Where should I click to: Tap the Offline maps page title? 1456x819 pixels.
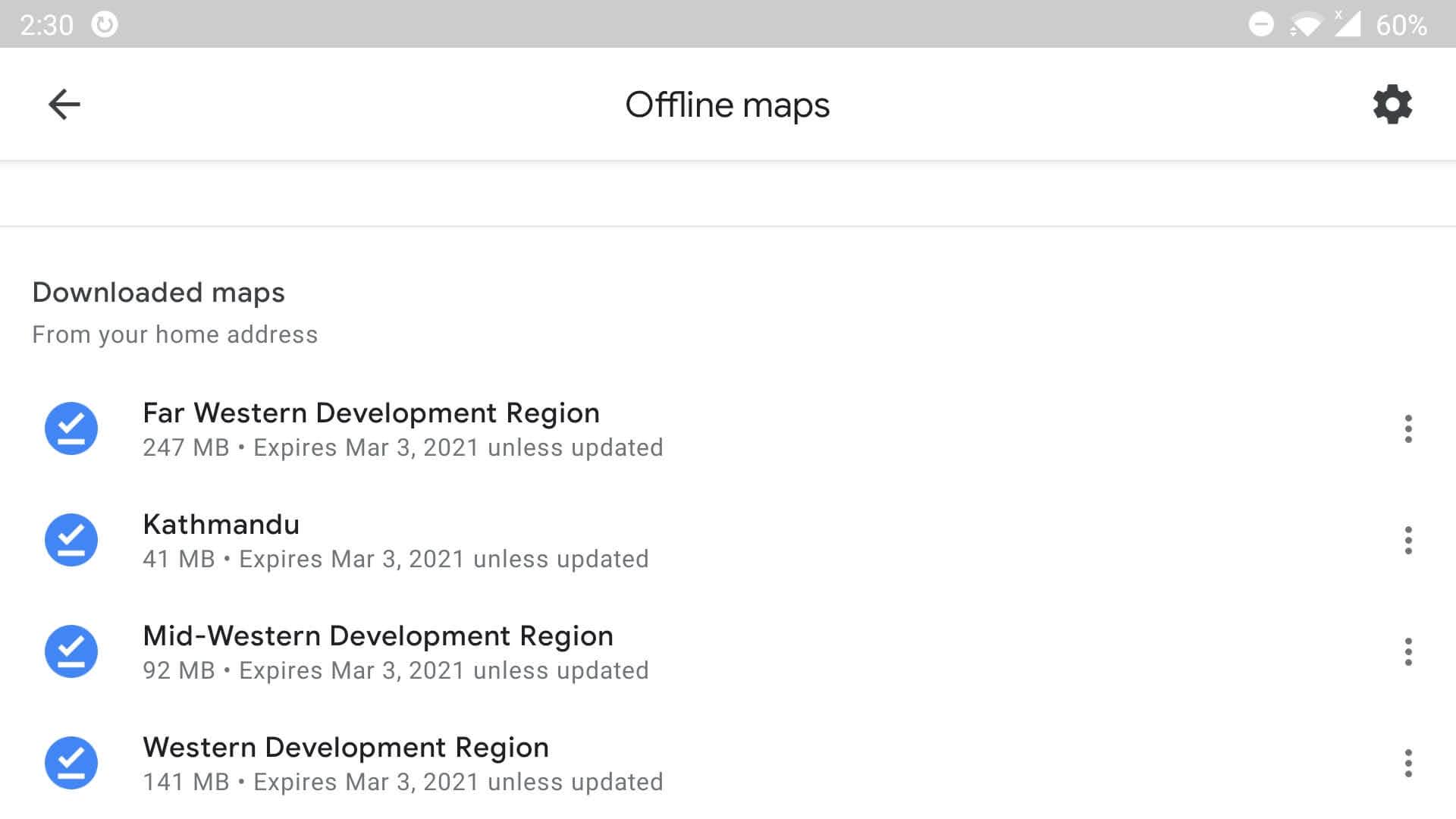pos(726,105)
